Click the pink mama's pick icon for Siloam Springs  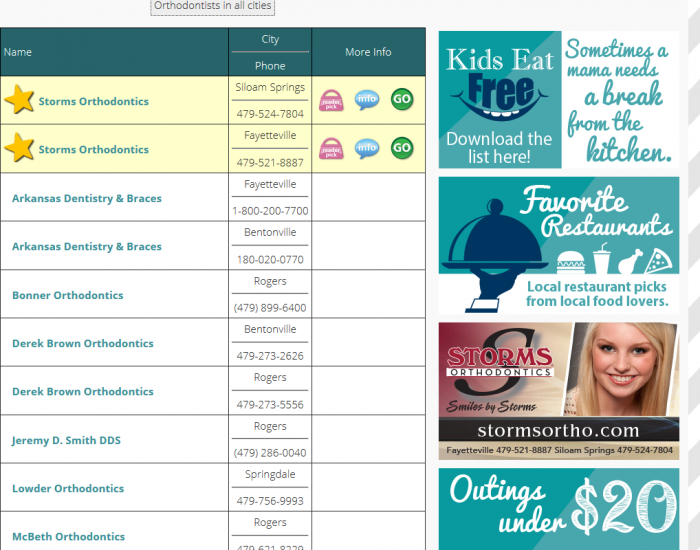(x=331, y=100)
